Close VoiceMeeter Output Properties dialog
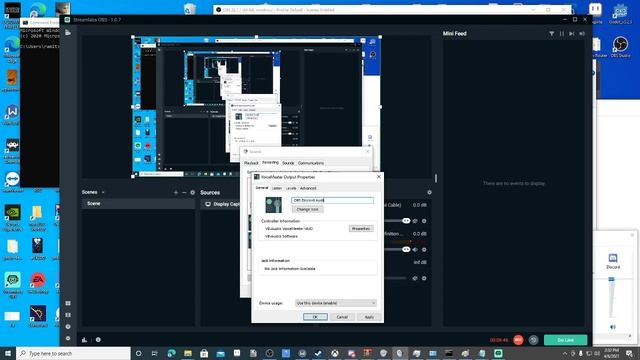The height and width of the screenshot is (360, 640). point(378,177)
